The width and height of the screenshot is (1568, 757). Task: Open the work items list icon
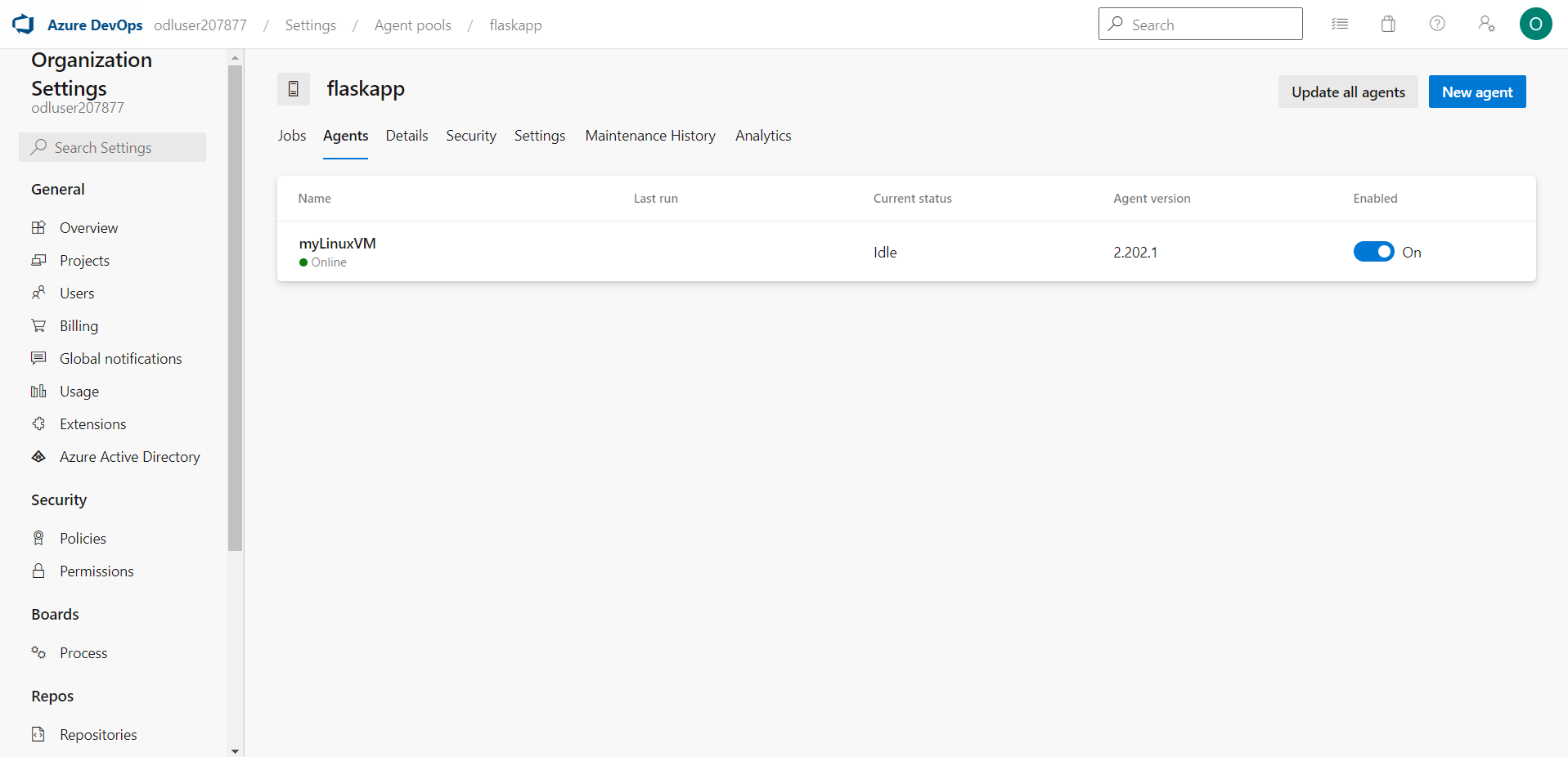[1340, 24]
